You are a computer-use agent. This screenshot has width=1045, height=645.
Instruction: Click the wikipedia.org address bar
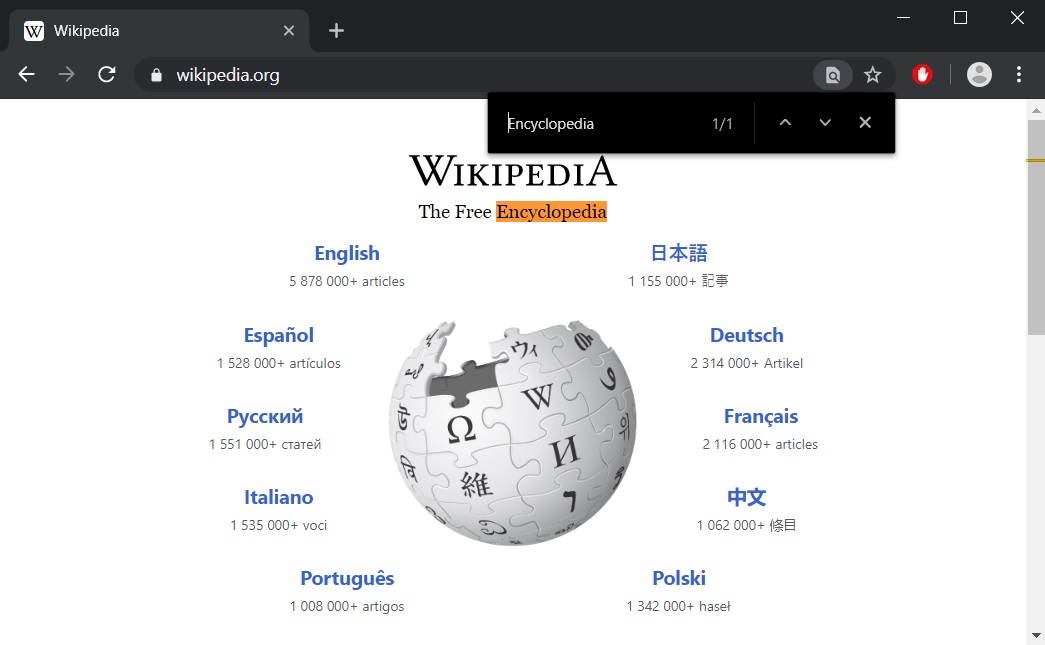click(473, 75)
